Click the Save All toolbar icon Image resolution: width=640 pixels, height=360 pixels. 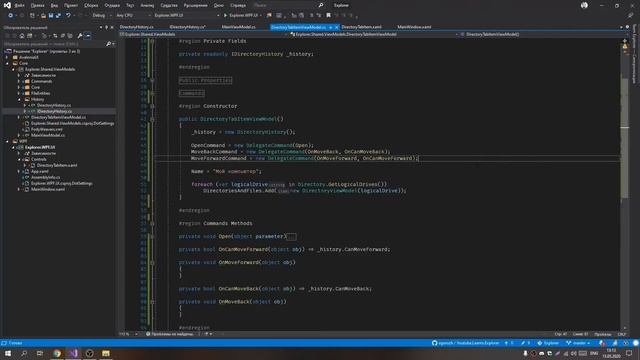click(58, 16)
